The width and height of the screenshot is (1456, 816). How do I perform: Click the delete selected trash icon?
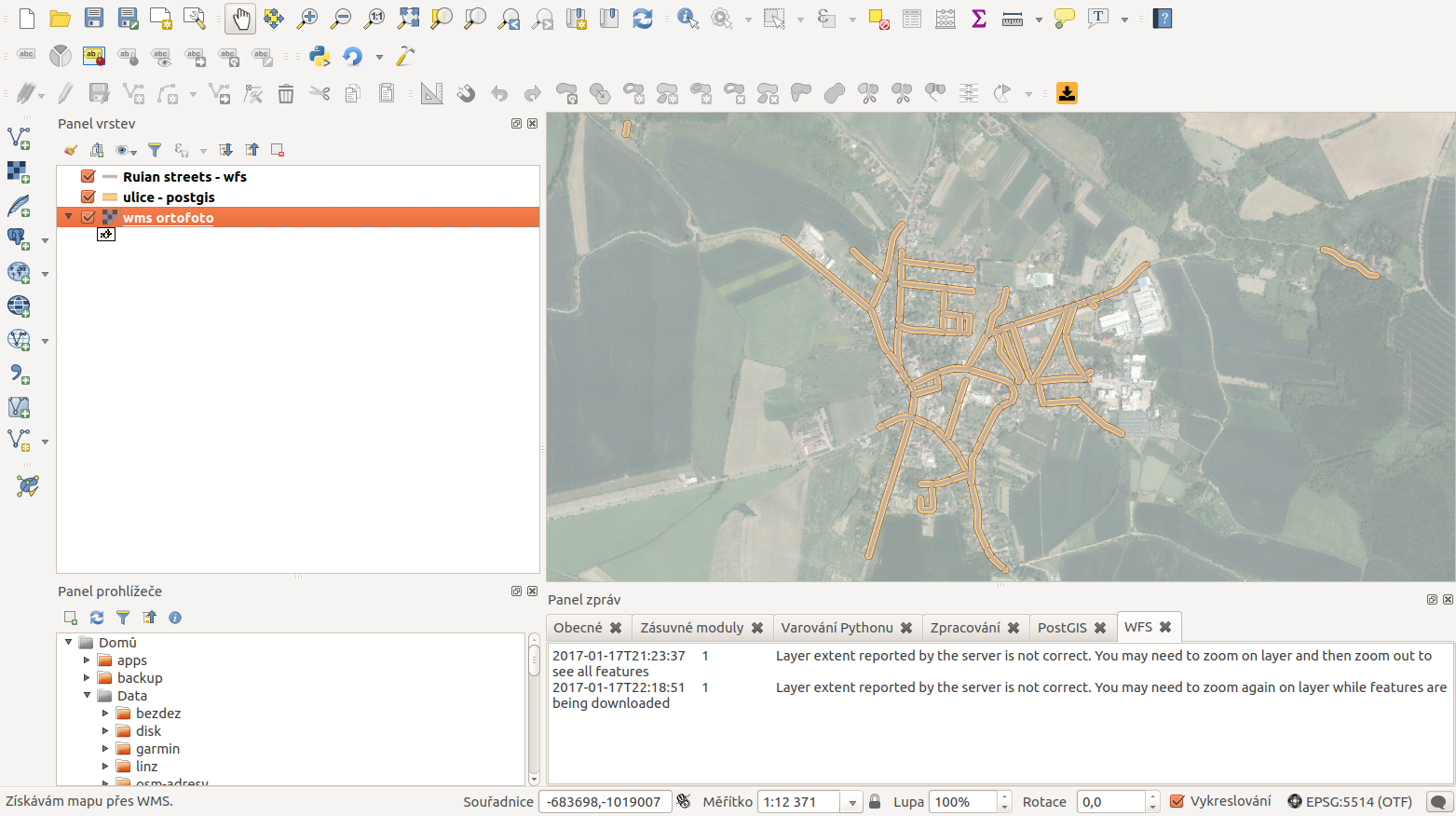tap(286, 93)
